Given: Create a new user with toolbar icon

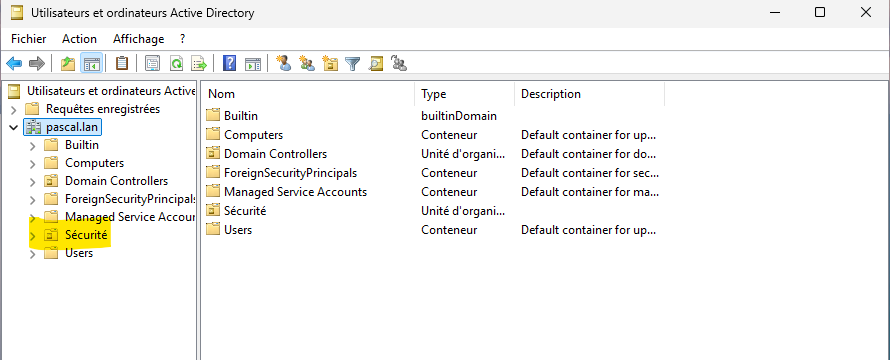Looking at the screenshot, I should 284,63.
